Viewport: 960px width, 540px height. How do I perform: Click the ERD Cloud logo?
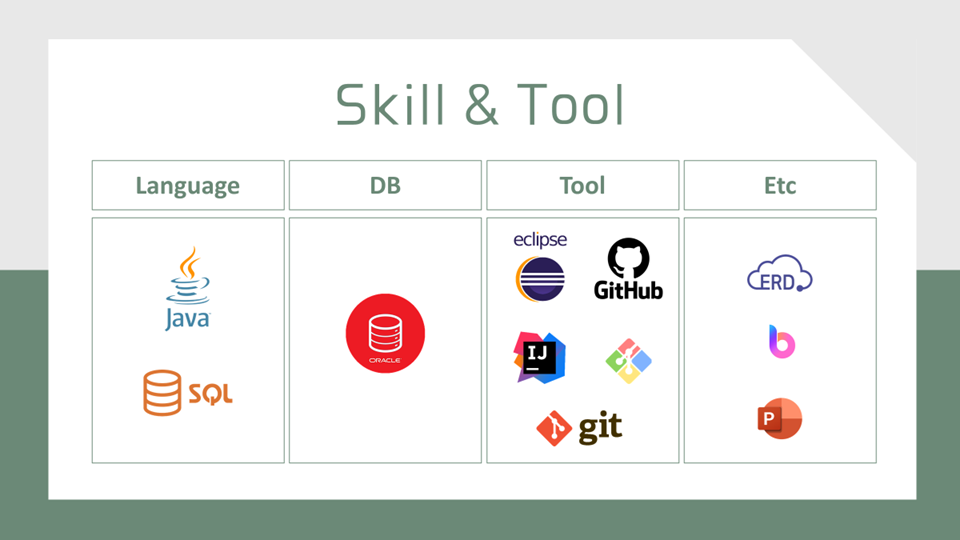(x=779, y=274)
